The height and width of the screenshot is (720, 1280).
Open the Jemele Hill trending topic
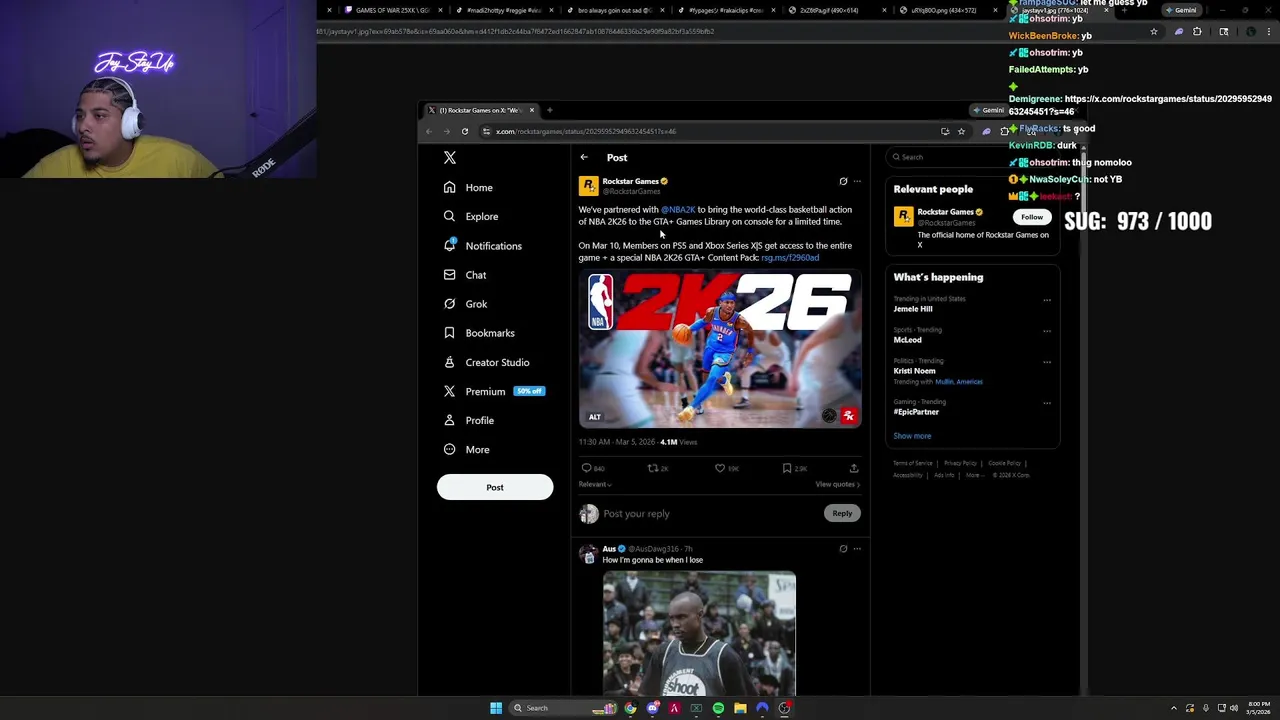(x=913, y=309)
